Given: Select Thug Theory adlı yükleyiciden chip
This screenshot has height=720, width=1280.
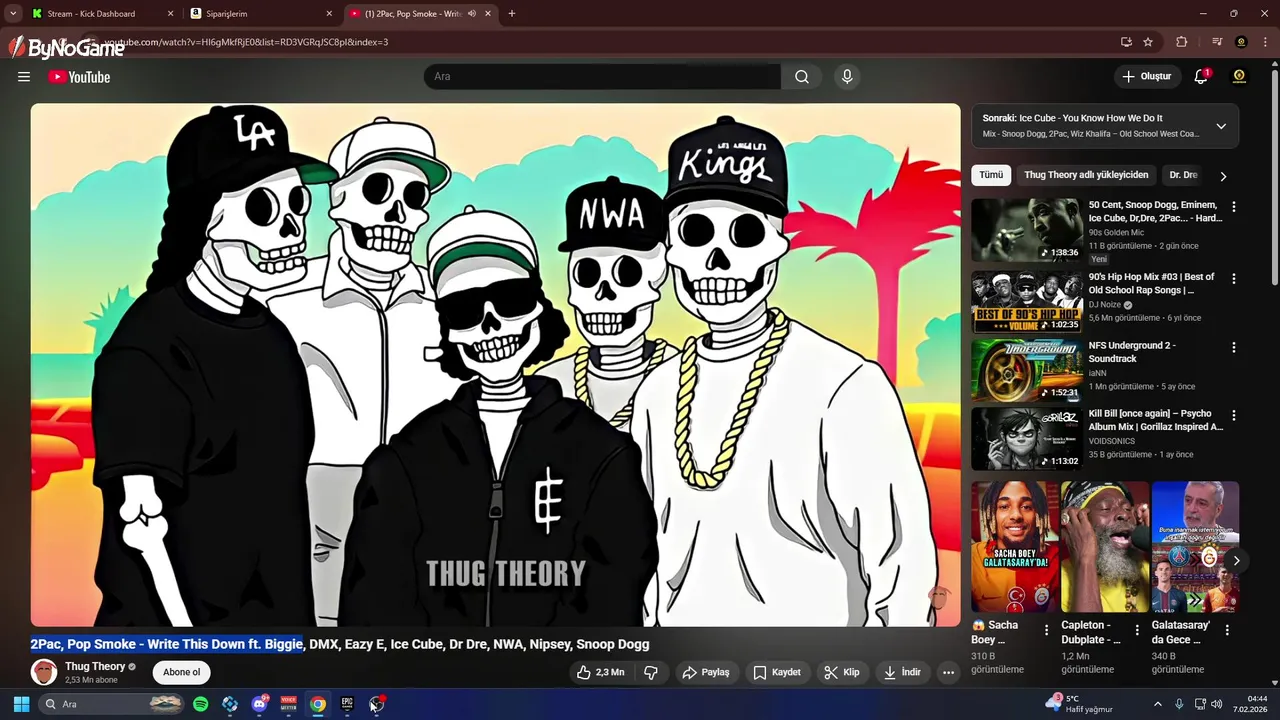Looking at the screenshot, I should coord(1086,175).
